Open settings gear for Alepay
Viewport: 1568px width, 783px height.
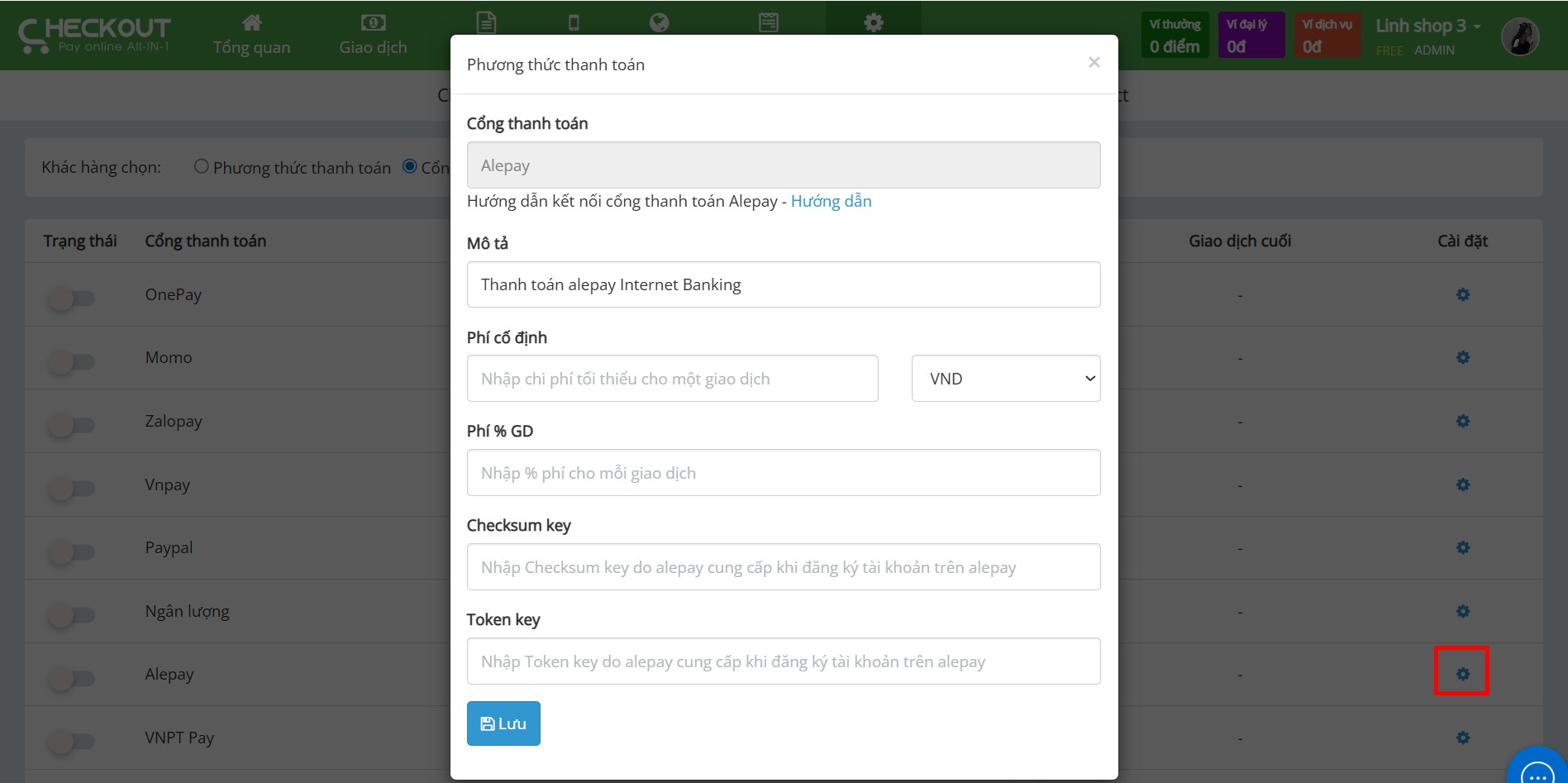(1462, 674)
